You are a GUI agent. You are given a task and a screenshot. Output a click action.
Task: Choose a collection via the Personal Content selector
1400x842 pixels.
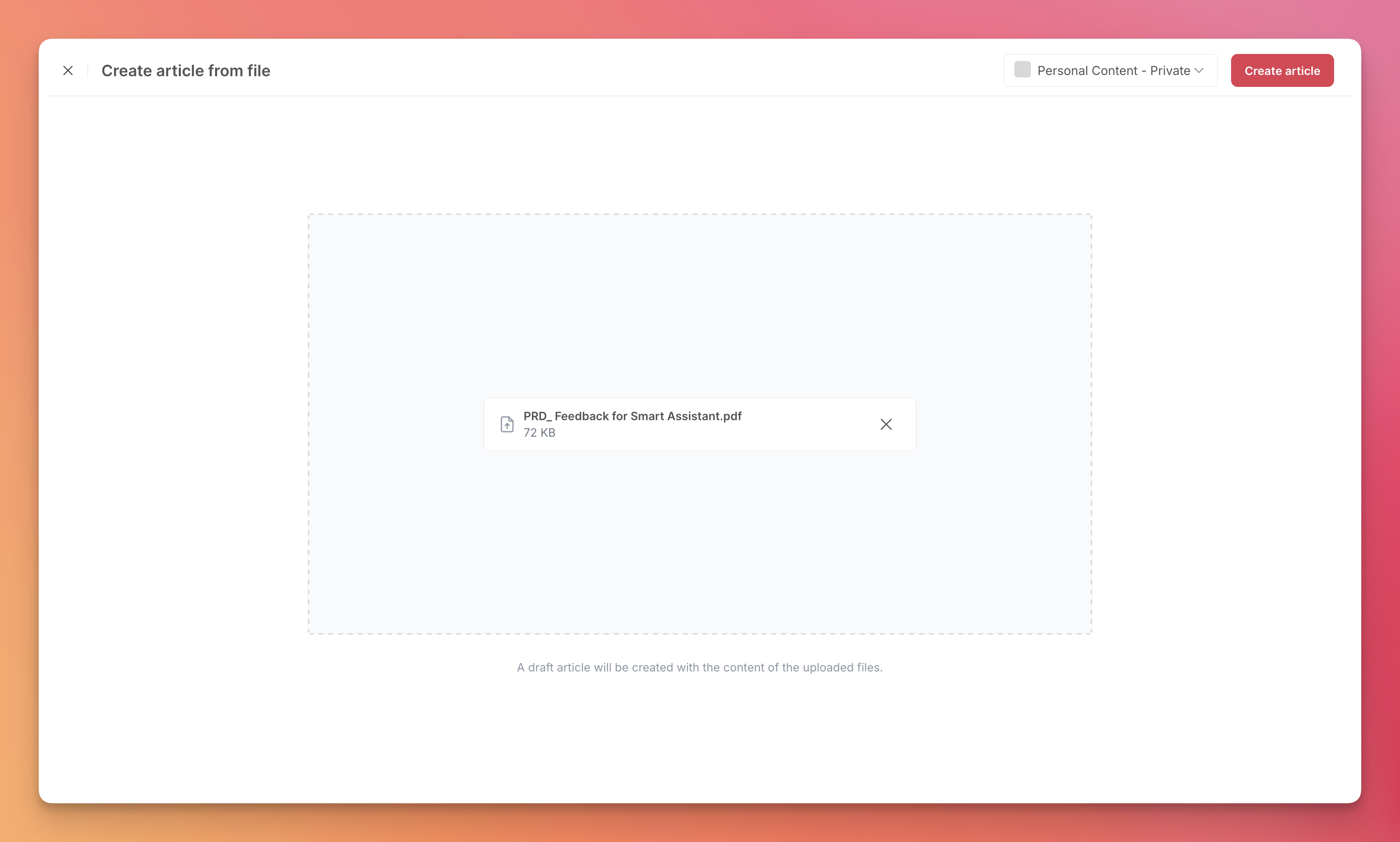tap(1110, 70)
